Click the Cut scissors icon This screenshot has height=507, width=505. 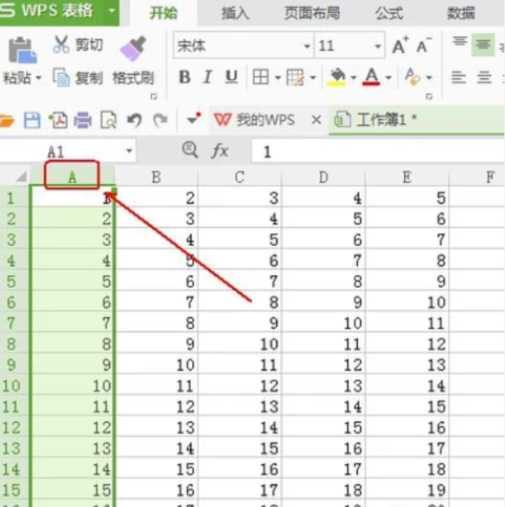[x=61, y=44]
